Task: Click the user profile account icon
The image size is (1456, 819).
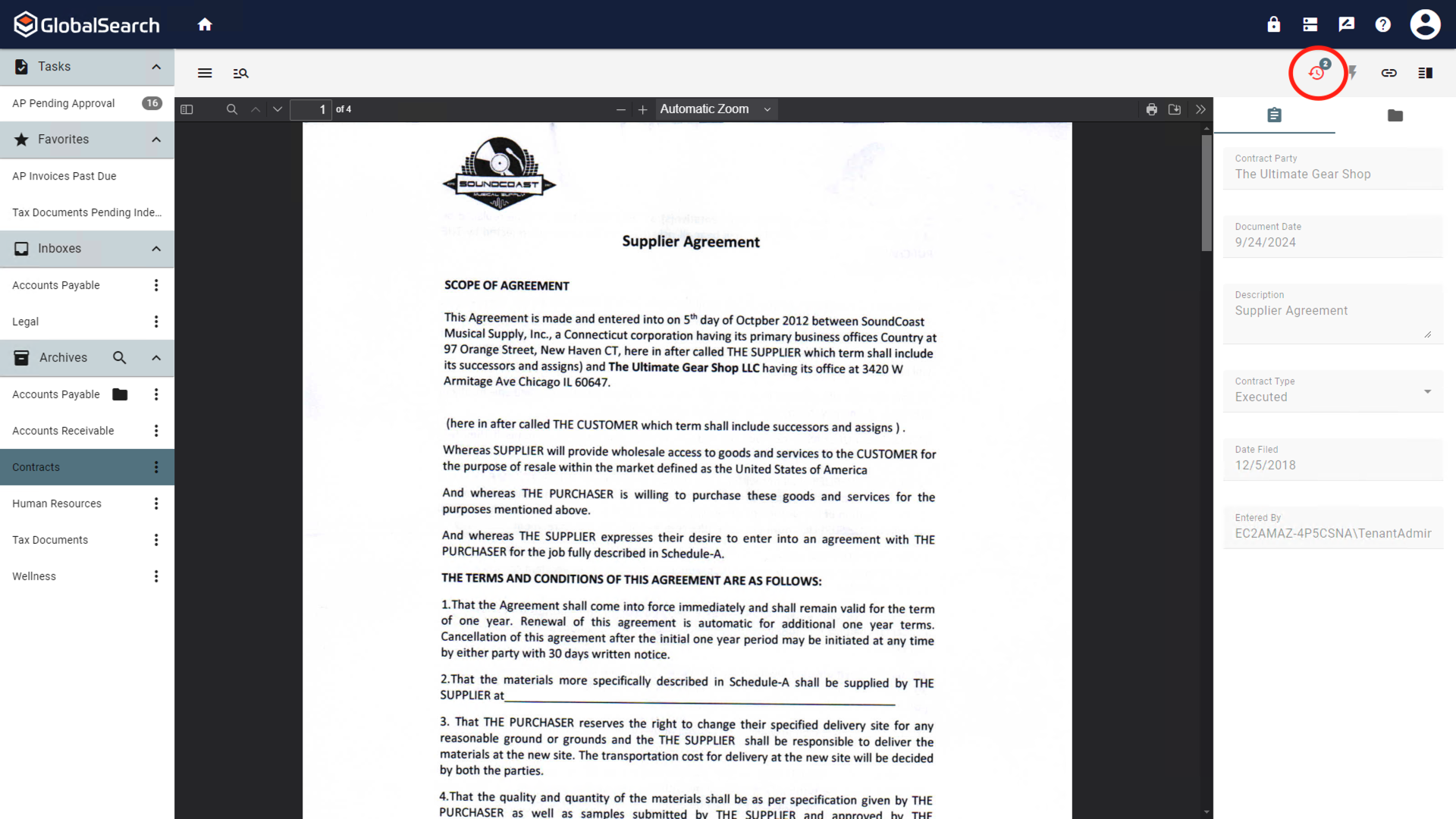Action: coord(1425,24)
